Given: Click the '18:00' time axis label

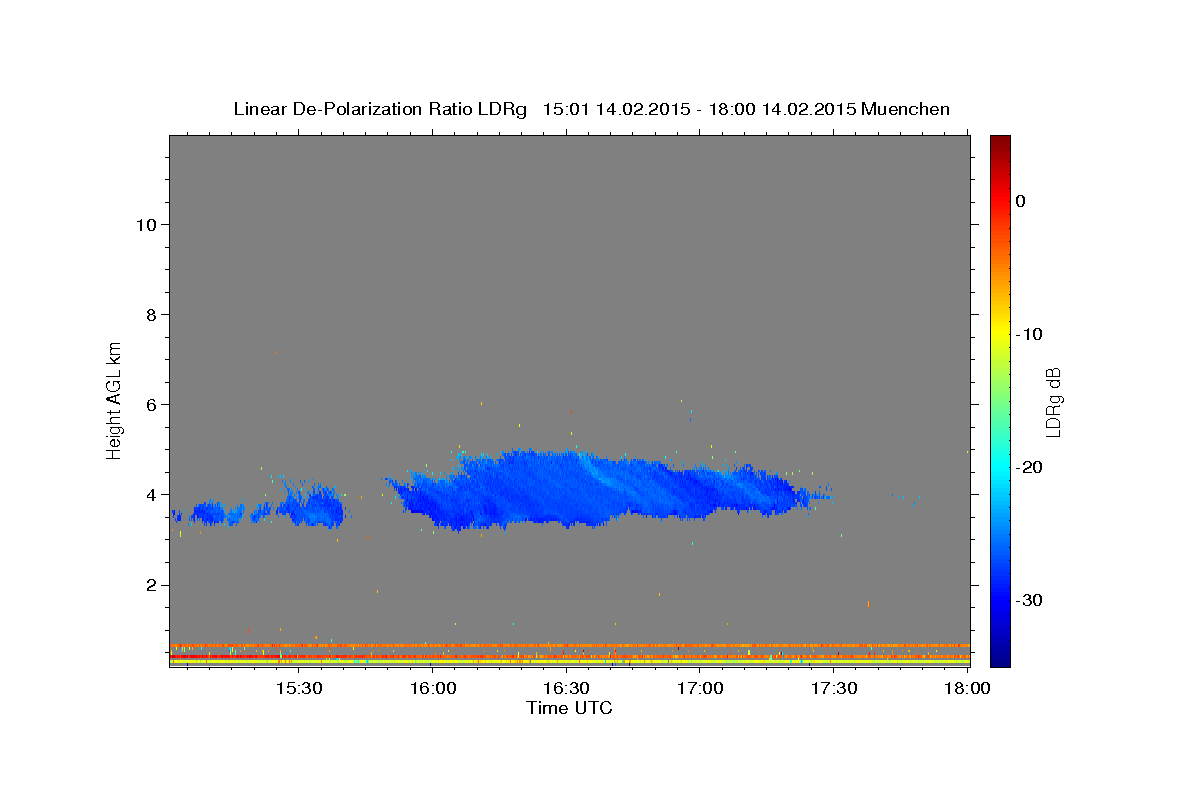Looking at the screenshot, I should [x=966, y=688].
